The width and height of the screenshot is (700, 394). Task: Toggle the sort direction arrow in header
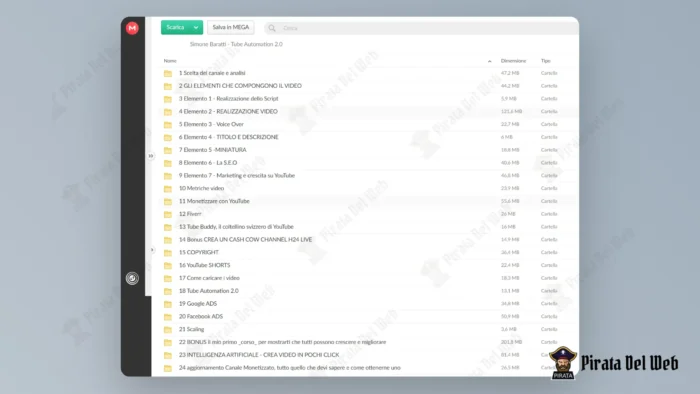[x=490, y=61]
